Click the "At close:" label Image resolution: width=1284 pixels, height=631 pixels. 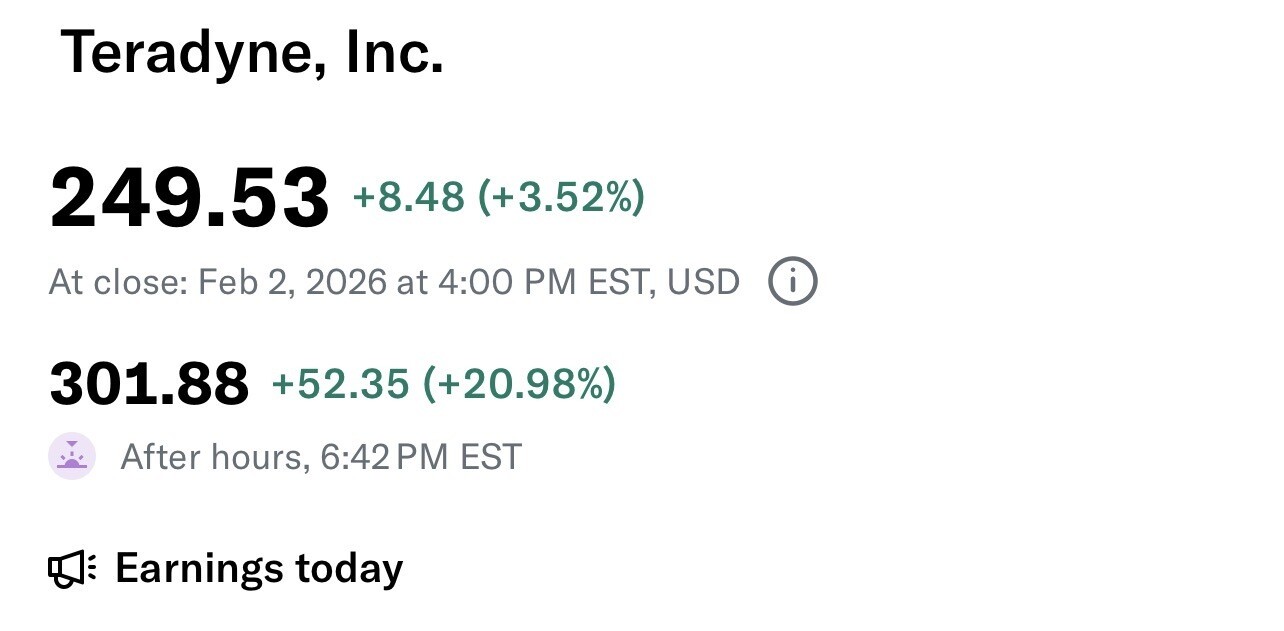118,282
